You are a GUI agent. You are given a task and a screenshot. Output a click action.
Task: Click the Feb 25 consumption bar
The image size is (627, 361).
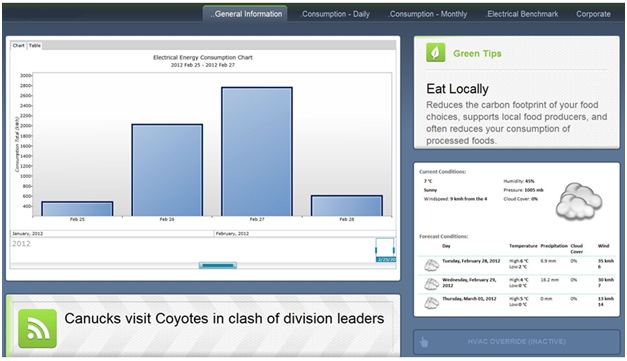pyautogui.click(x=77, y=209)
